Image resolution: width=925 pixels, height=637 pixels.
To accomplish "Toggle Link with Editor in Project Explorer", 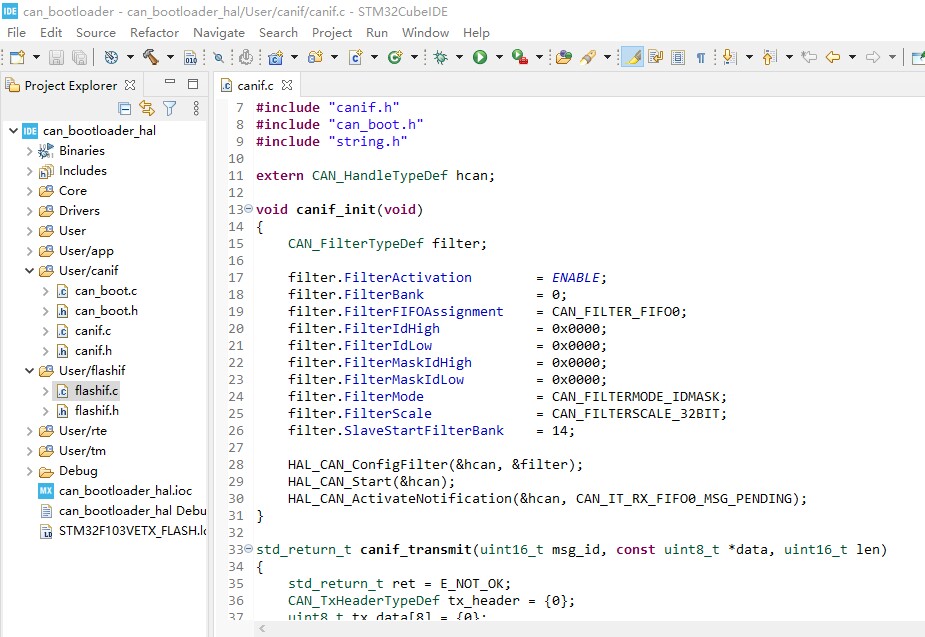I will tap(147, 109).
